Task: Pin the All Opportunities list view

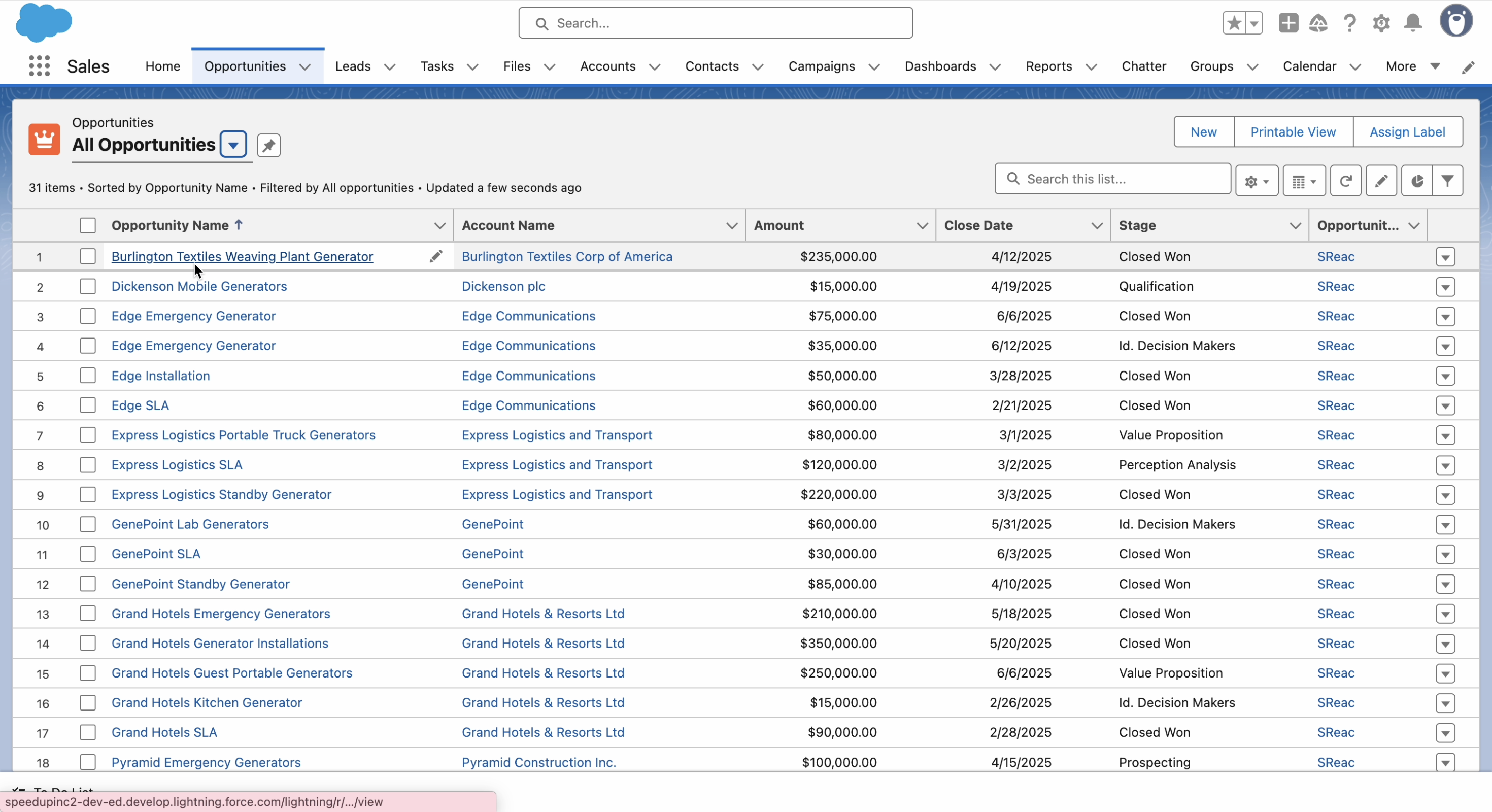Action: tap(268, 145)
